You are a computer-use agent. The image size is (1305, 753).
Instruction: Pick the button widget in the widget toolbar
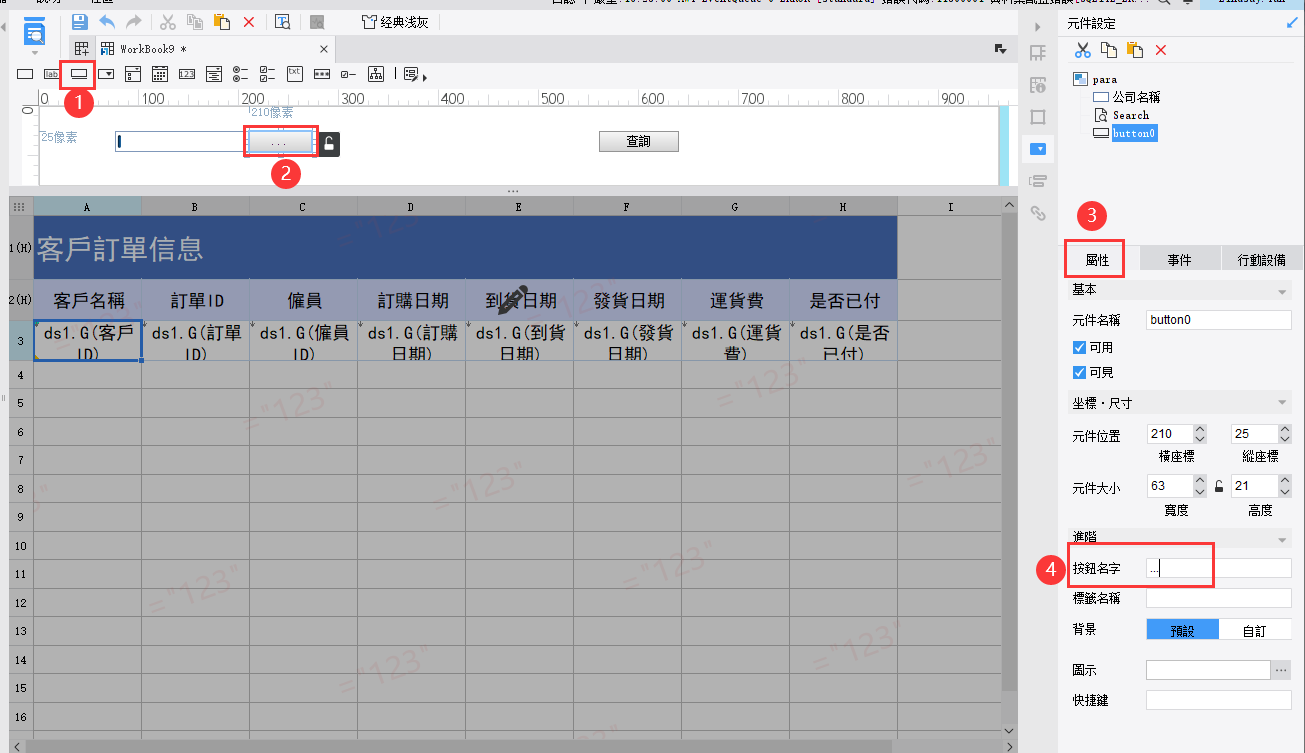79,73
